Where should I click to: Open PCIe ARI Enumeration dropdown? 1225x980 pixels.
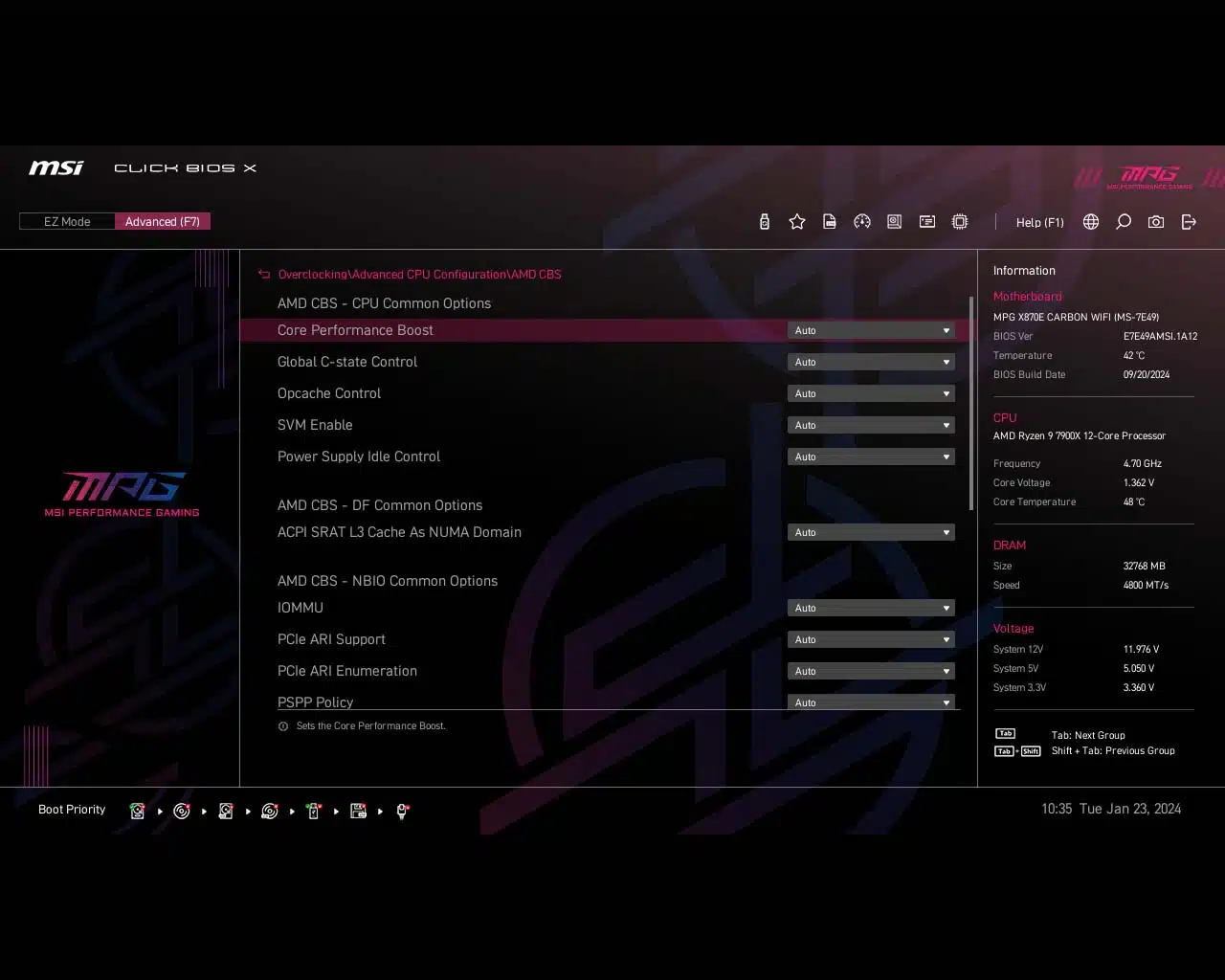click(871, 671)
